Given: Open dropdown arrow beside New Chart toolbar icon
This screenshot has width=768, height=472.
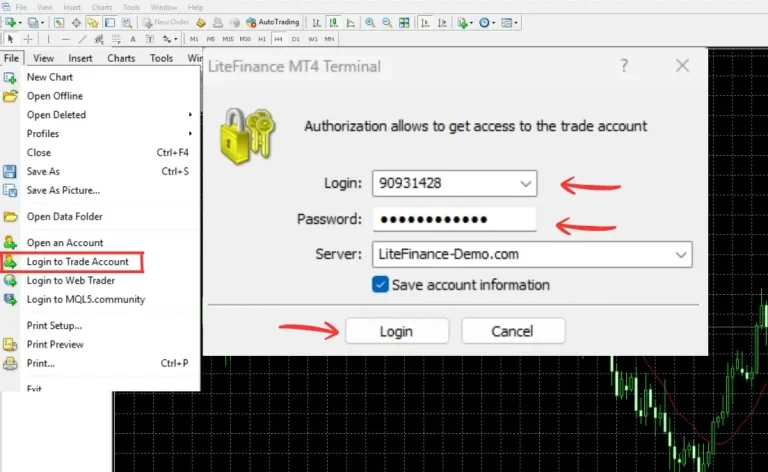Looking at the screenshot, I should [20, 23].
